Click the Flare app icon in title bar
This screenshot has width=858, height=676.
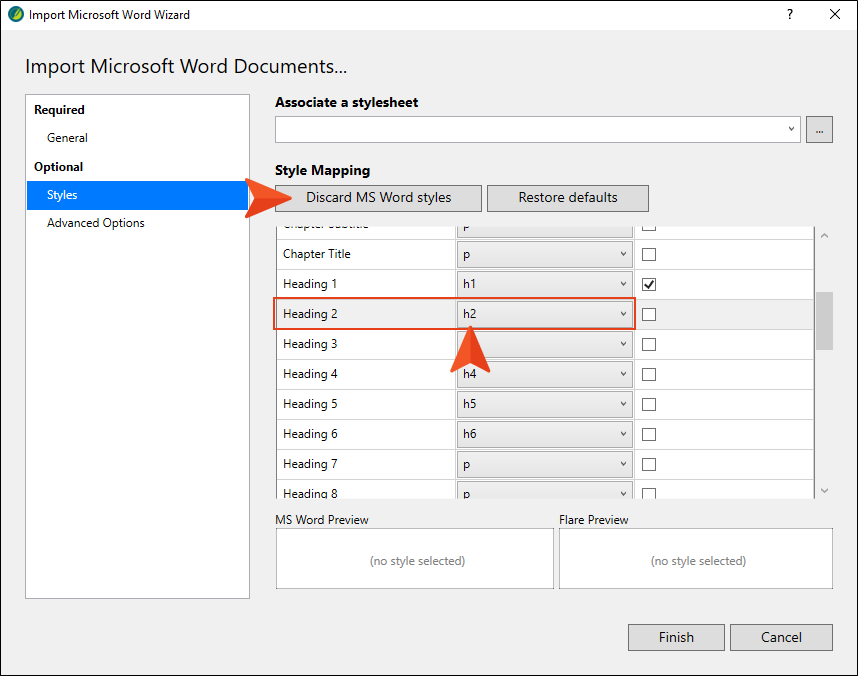[x=16, y=14]
